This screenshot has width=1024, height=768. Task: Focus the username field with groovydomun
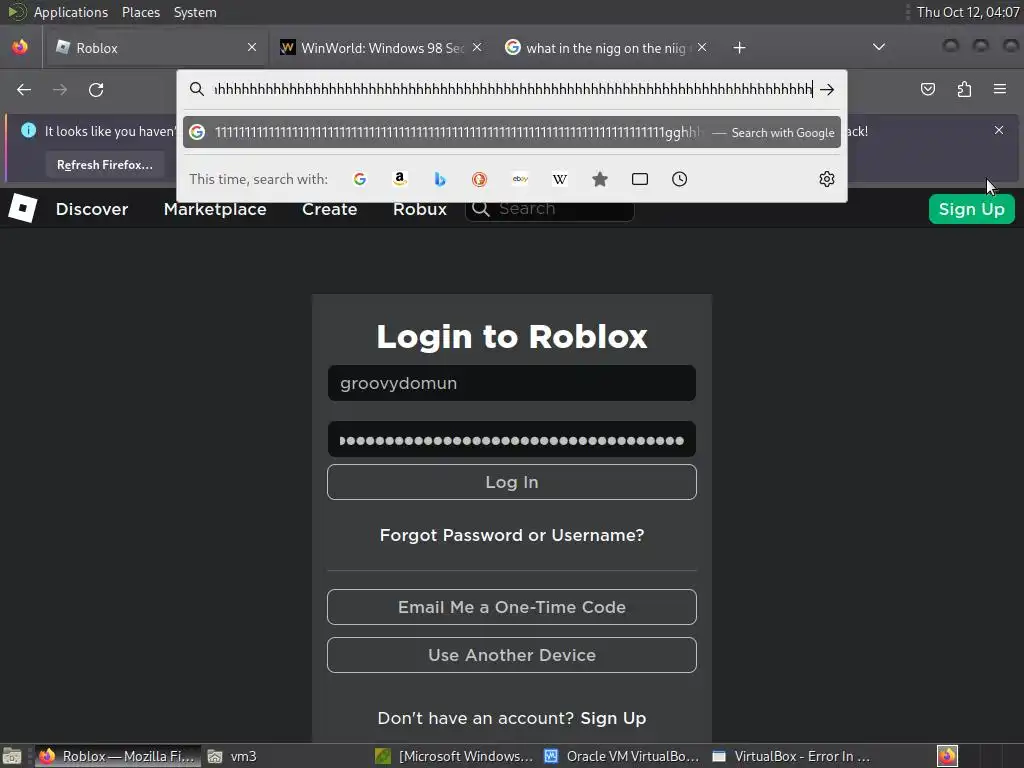pos(512,383)
